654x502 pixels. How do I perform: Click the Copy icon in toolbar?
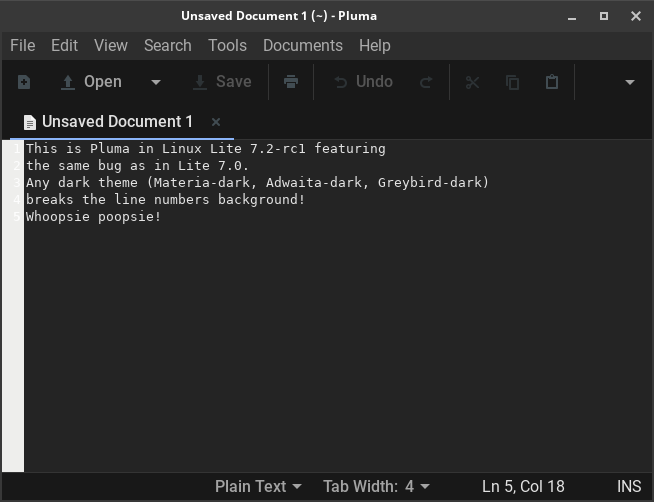pyautogui.click(x=512, y=82)
